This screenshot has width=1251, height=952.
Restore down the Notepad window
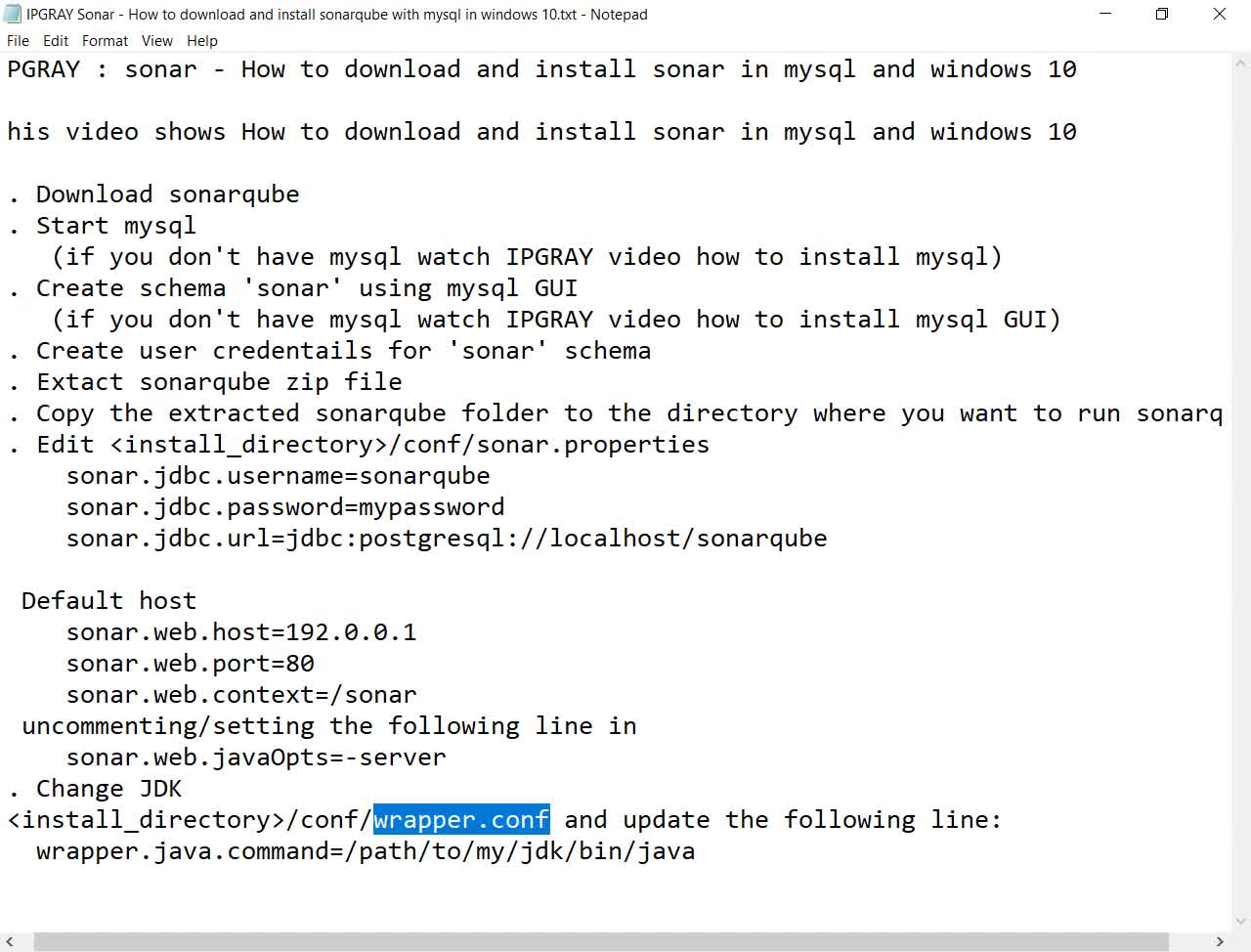click(1162, 14)
